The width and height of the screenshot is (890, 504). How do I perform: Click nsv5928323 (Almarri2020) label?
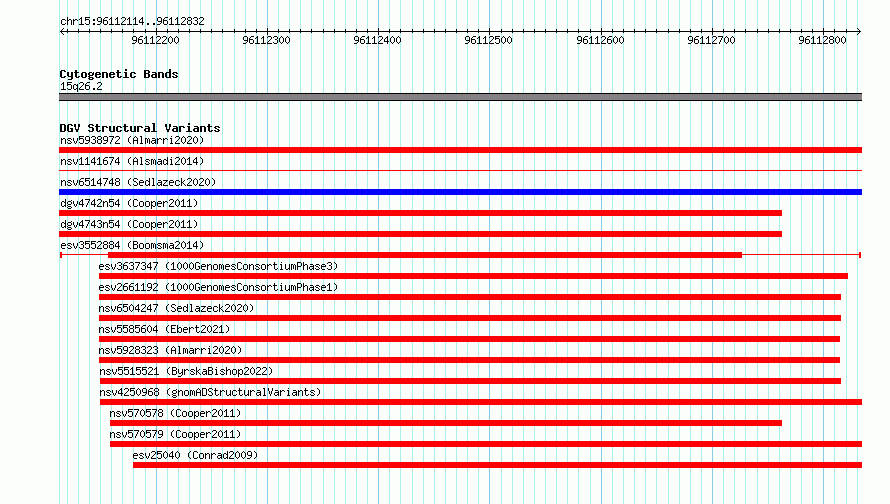(170, 350)
